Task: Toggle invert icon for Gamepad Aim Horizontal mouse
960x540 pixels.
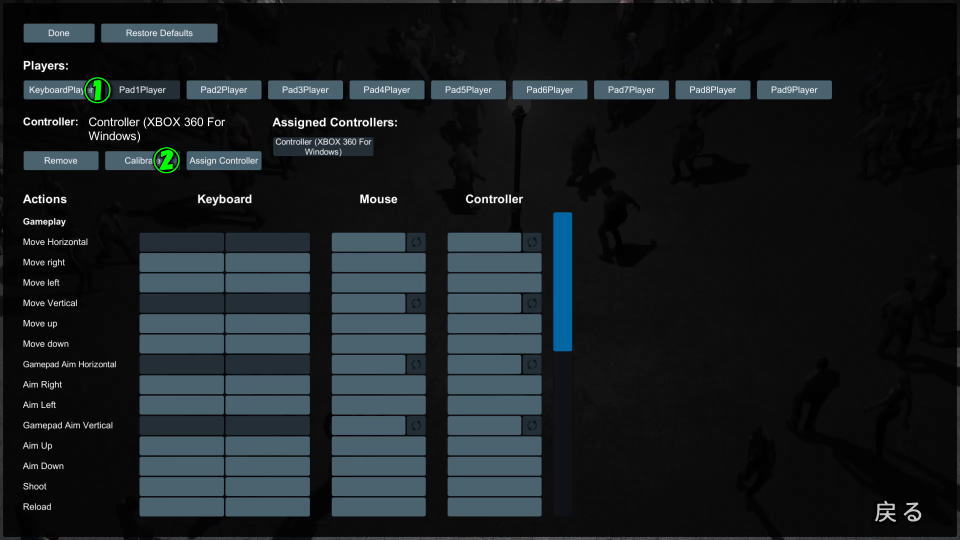Action: (416, 364)
